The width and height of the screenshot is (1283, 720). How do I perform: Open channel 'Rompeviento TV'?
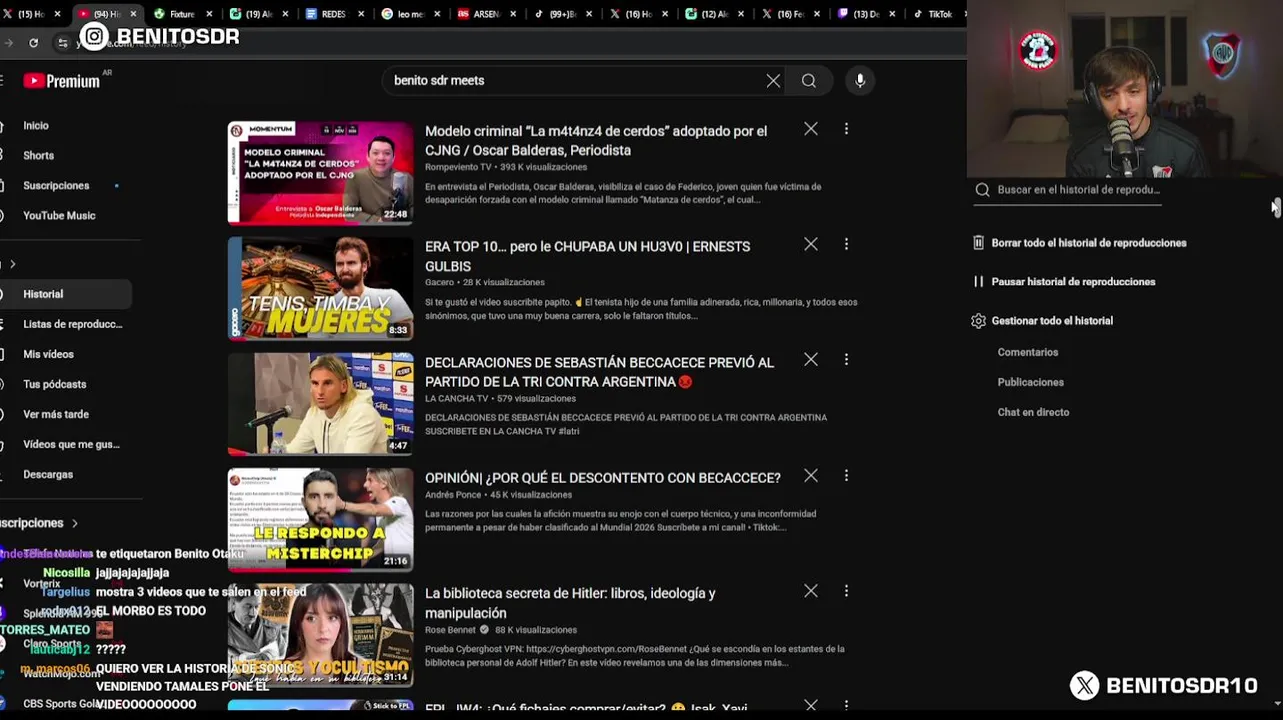click(x=458, y=167)
